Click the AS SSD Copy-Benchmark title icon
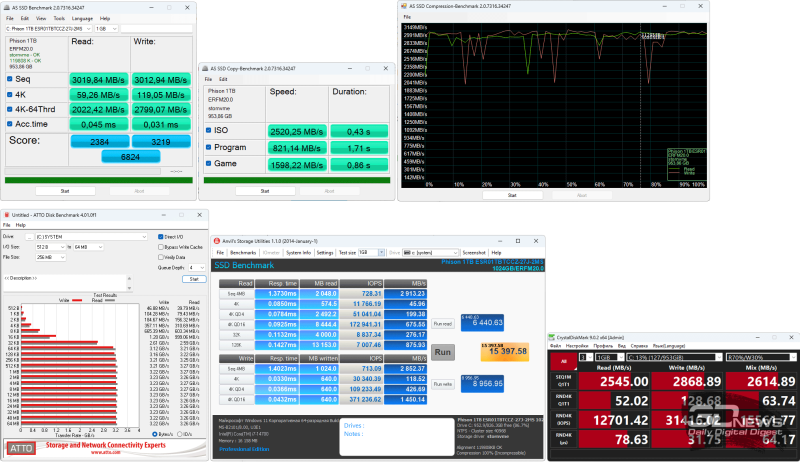 tap(205, 68)
